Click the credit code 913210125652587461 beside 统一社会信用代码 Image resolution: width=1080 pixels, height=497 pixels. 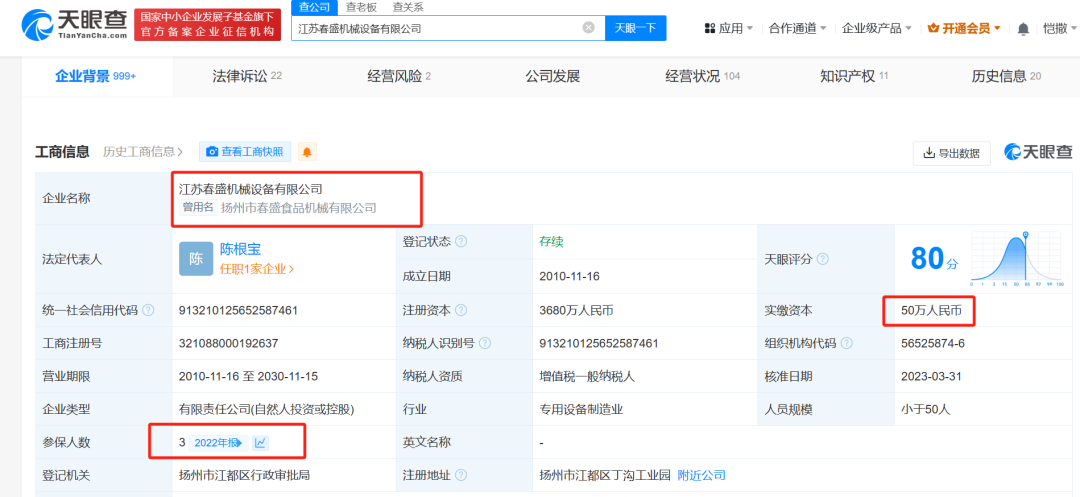tap(238, 310)
